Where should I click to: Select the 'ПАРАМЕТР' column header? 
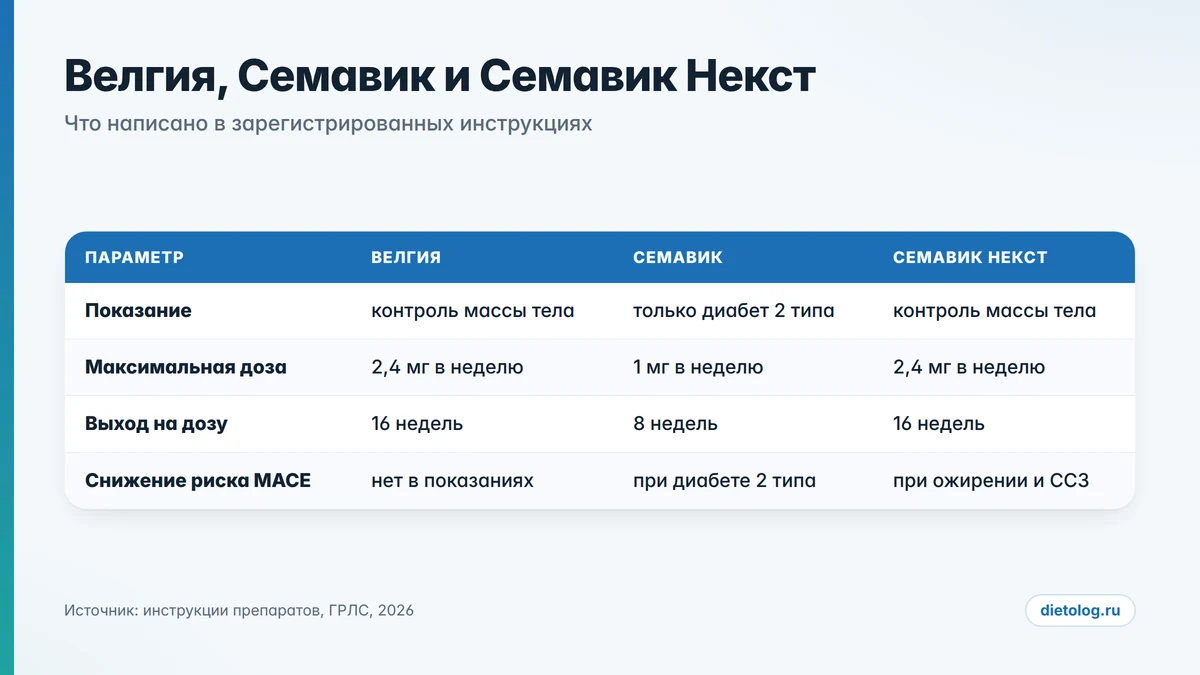(134, 257)
